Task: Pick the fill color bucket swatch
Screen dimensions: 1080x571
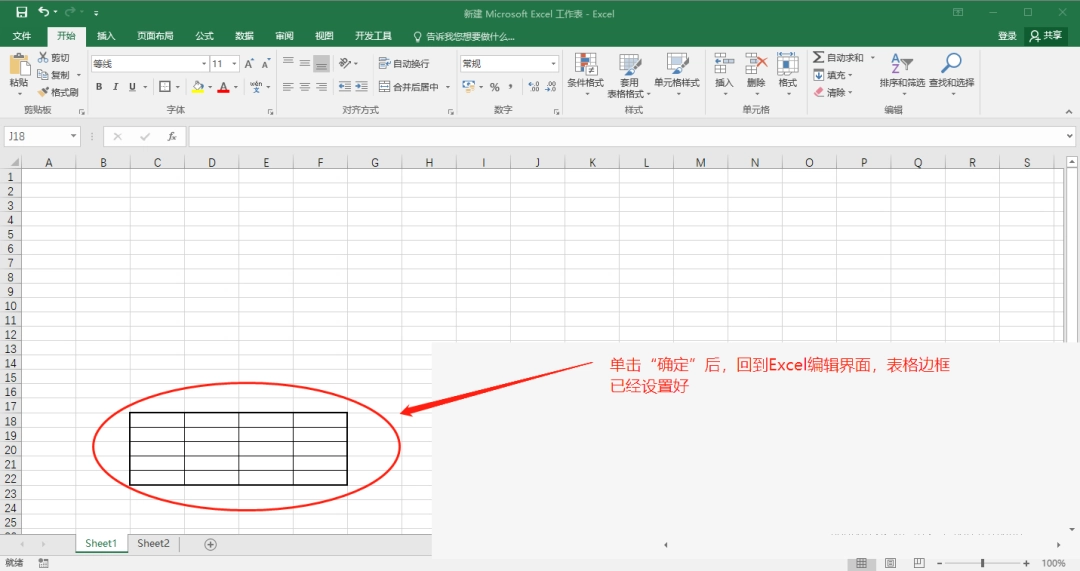Action: [198, 87]
